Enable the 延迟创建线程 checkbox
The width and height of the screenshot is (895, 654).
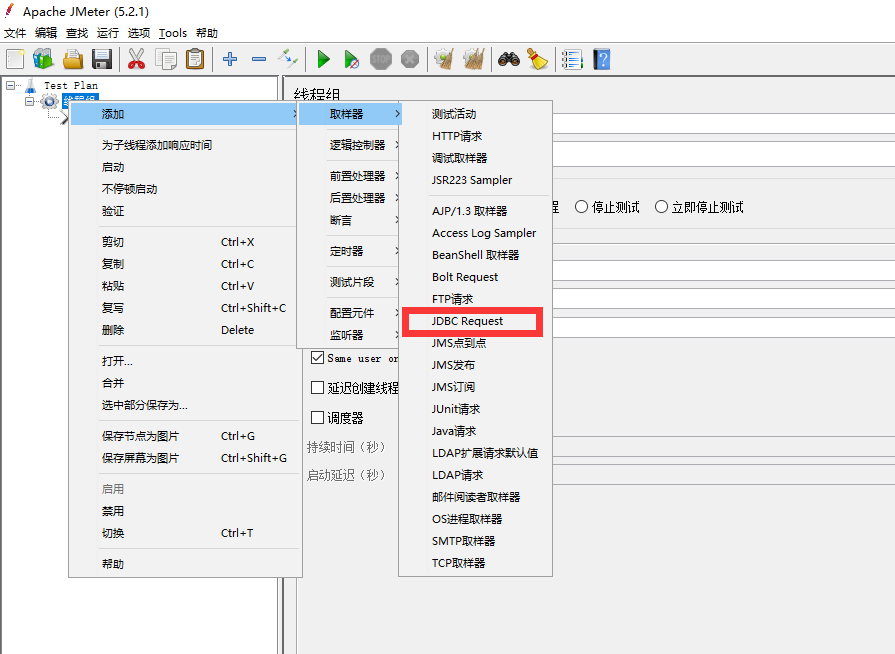point(318,388)
